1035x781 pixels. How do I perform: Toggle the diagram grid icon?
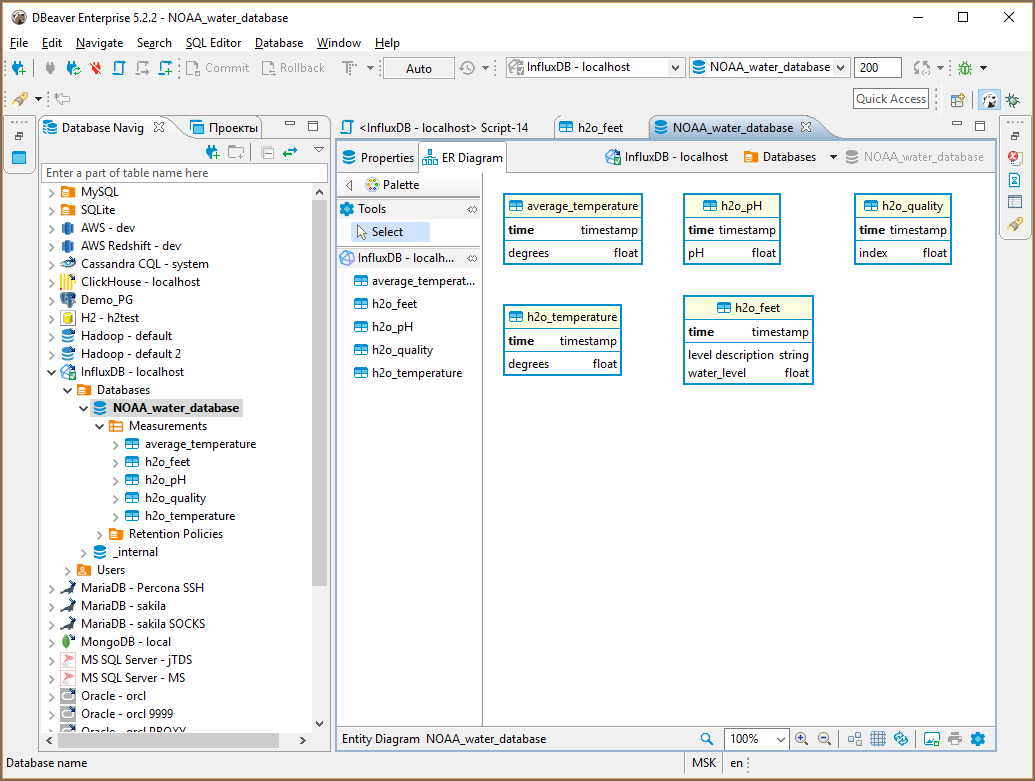click(878, 739)
